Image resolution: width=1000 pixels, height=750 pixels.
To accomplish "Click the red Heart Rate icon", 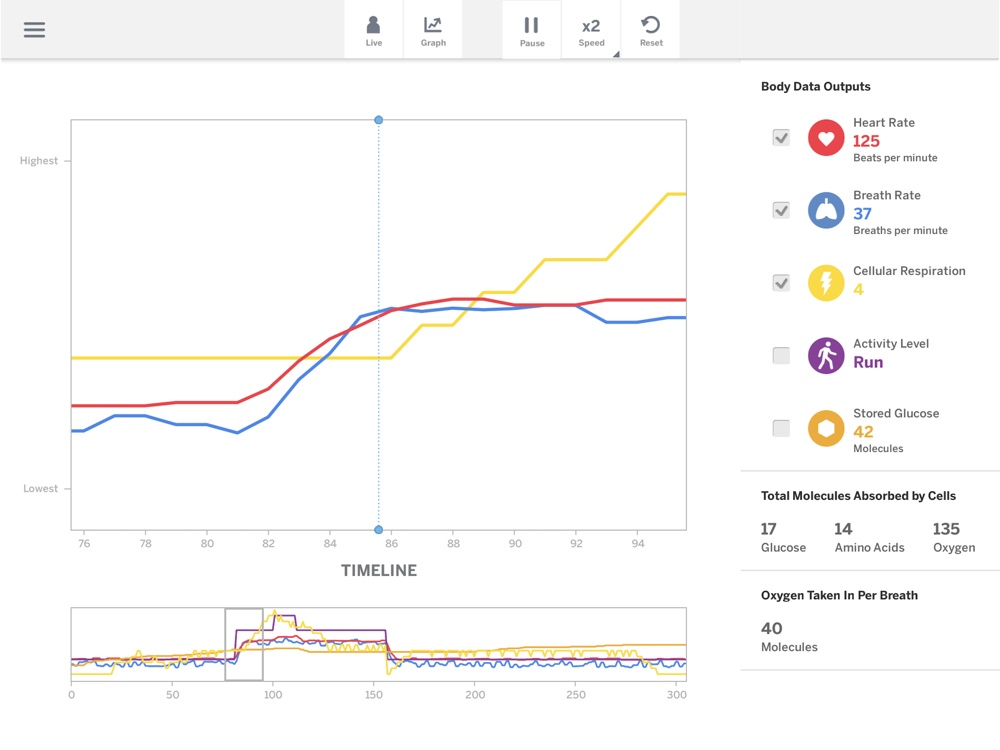I will (826, 138).
